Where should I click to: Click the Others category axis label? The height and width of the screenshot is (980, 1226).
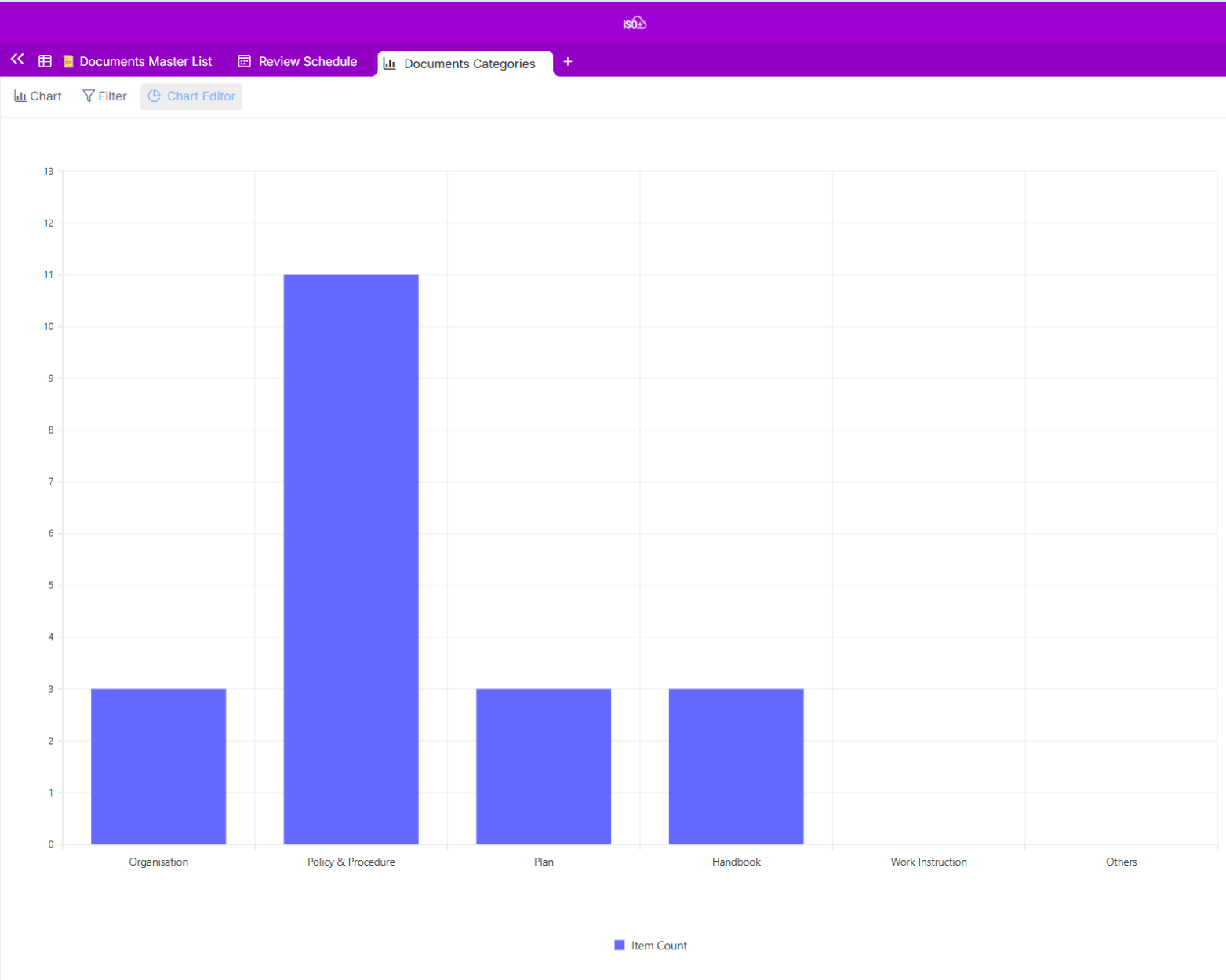tap(1121, 862)
